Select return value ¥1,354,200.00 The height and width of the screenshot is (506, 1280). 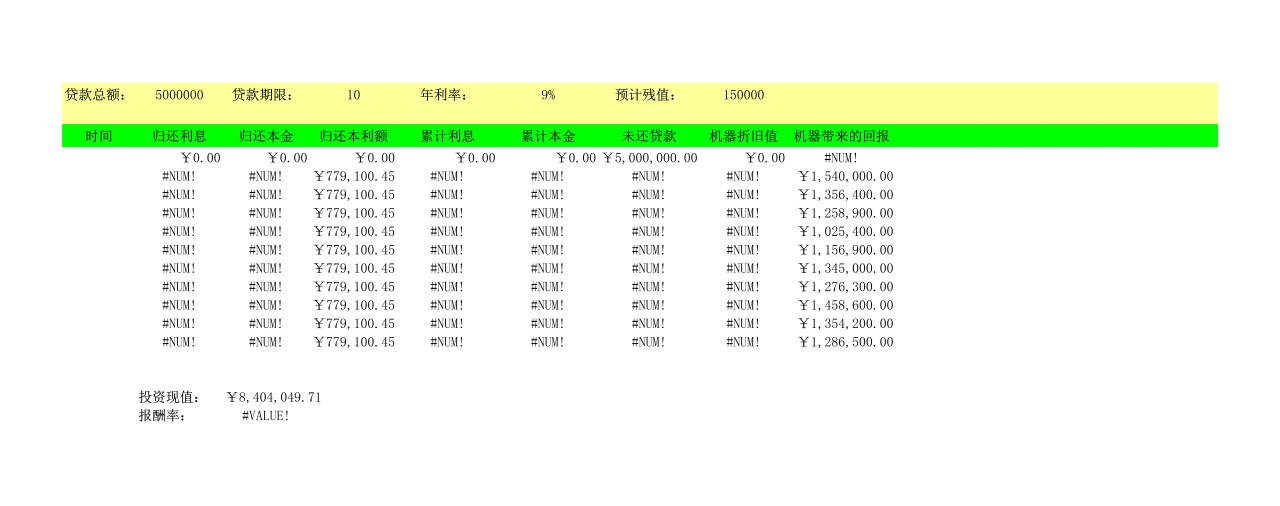pyautogui.click(x=846, y=324)
